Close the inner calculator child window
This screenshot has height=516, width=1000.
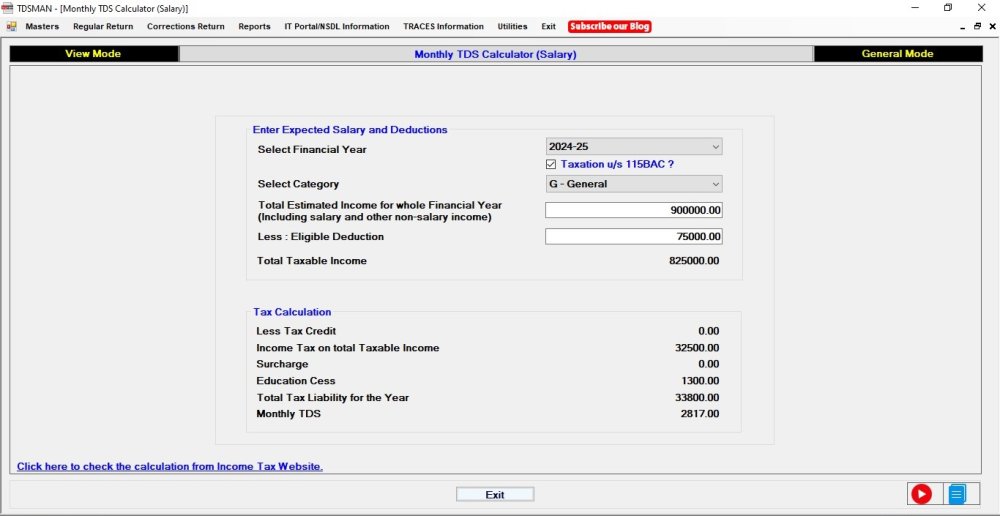click(x=992, y=27)
